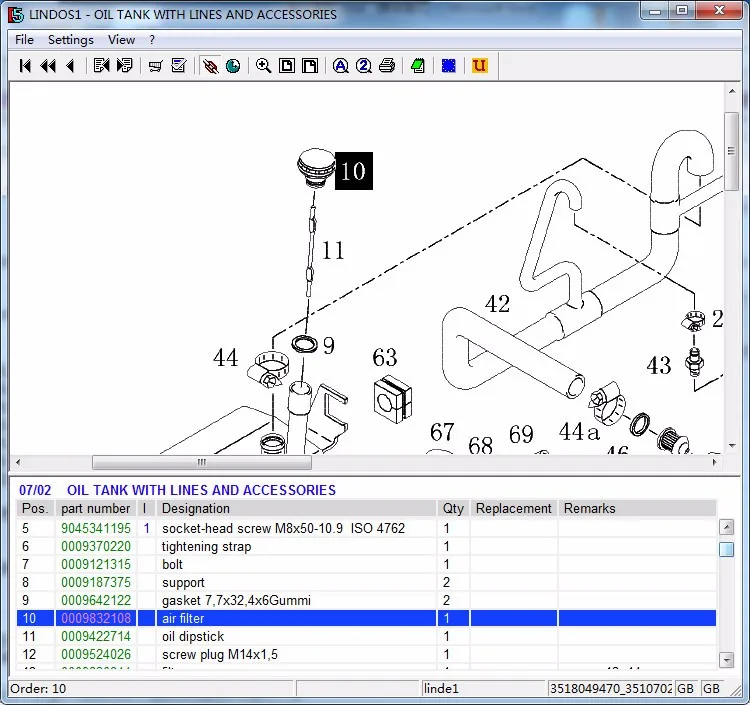
Task: Click callout number 11 in the diagram
Action: (333, 251)
